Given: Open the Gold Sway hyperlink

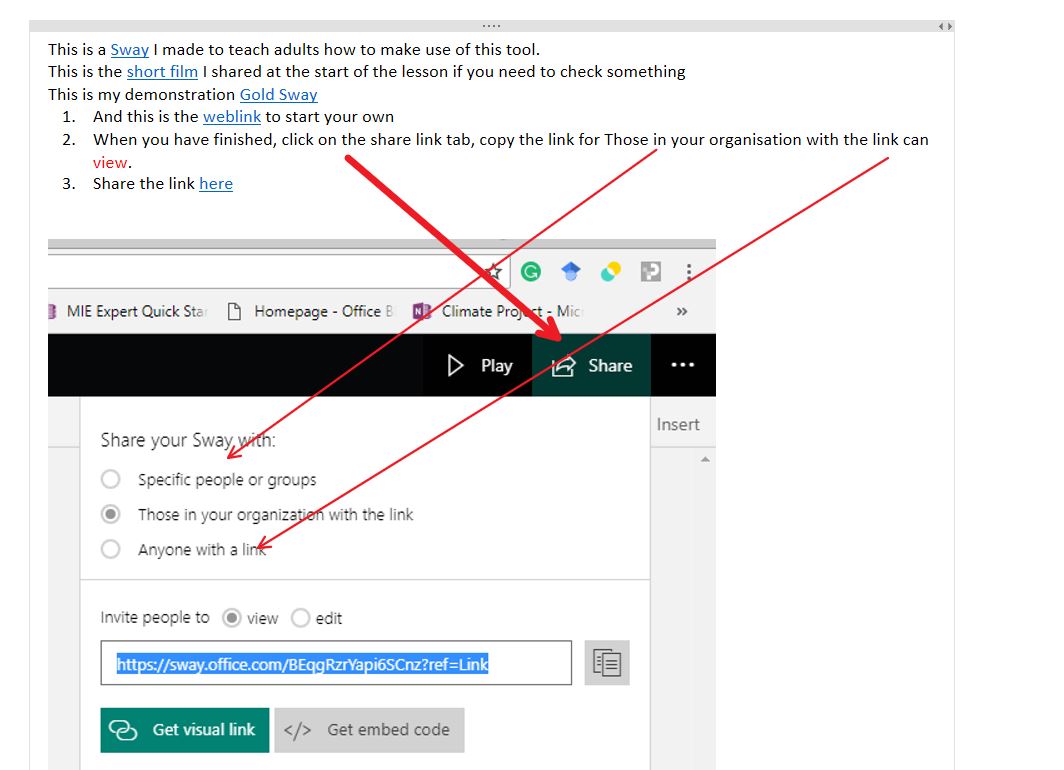Looking at the screenshot, I should pyautogui.click(x=278, y=95).
